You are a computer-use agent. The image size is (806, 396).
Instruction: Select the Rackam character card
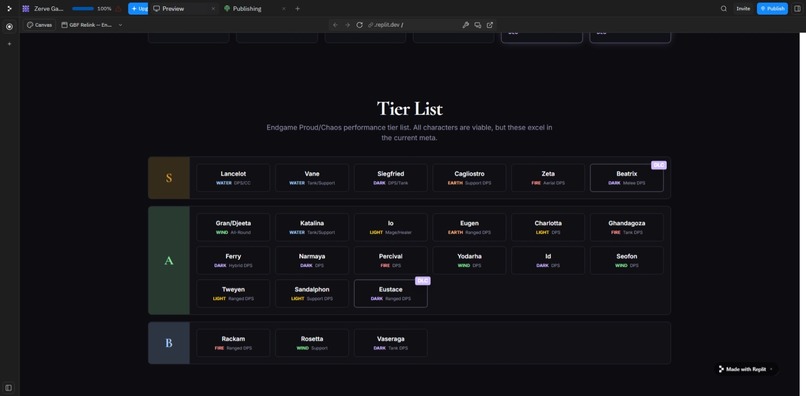233,343
